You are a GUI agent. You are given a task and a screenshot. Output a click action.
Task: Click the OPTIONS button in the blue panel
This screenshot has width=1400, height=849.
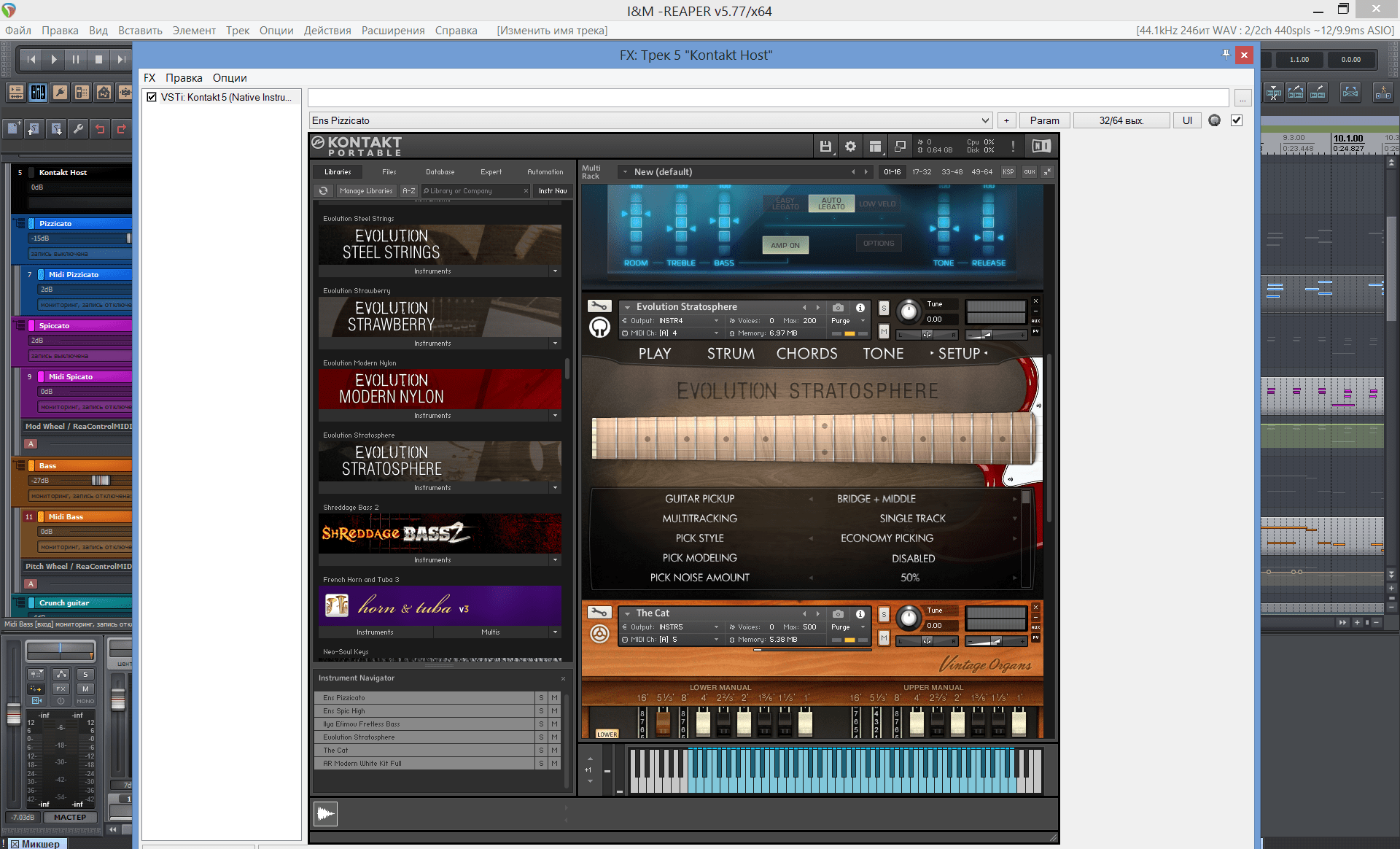(x=879, y=244)
